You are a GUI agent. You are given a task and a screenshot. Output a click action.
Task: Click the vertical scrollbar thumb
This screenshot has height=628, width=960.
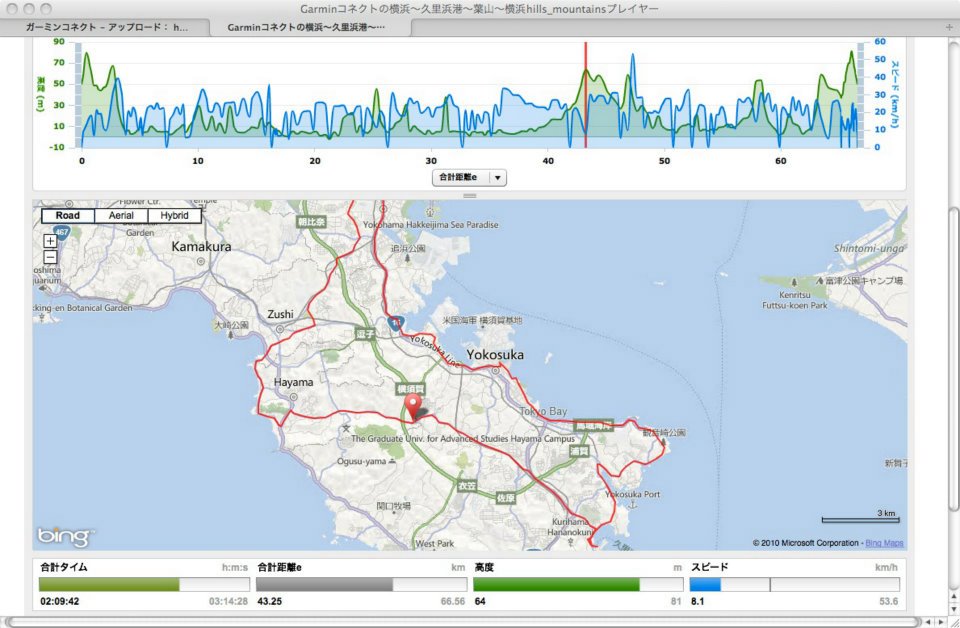[x=954, y=360]
